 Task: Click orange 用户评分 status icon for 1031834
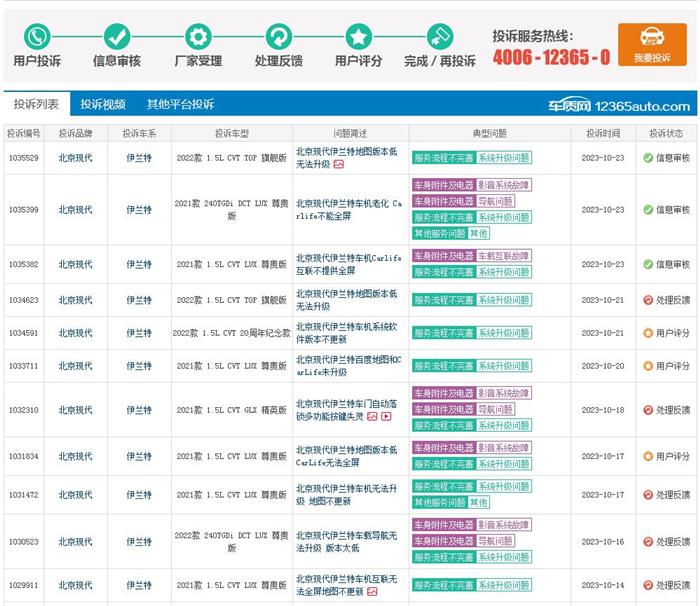pos(648,456)
